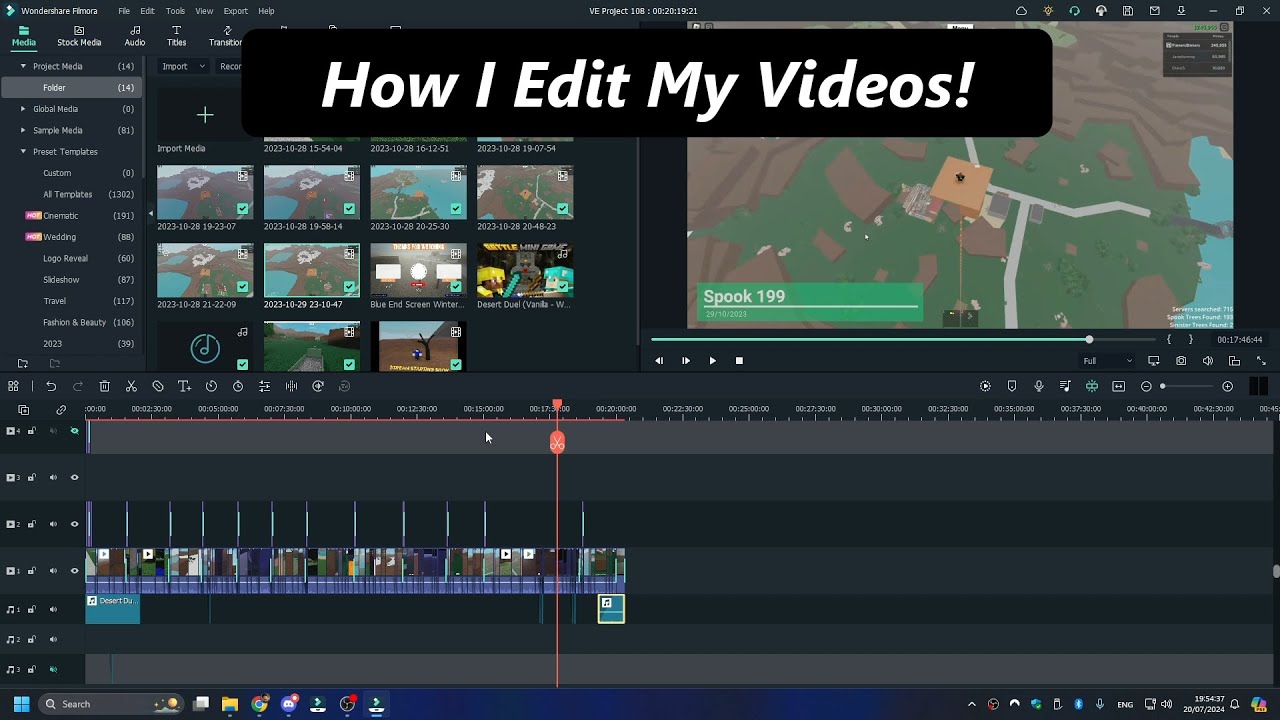Step back one frame in preview
The height and width of the screenshot is (720, 1280).
coord(659,361)
